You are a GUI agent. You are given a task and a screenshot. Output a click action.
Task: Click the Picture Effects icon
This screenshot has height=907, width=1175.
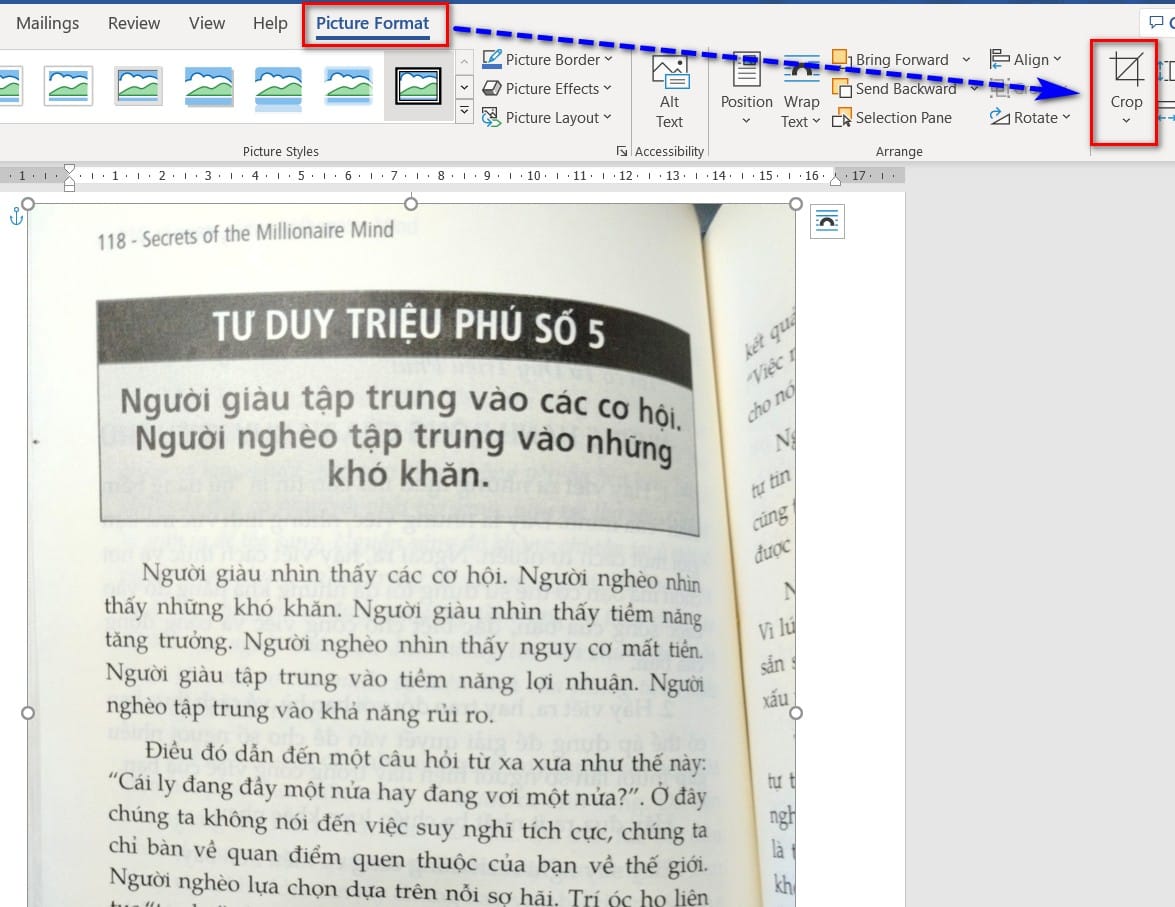pyautogui.click(x=492, y=88)
